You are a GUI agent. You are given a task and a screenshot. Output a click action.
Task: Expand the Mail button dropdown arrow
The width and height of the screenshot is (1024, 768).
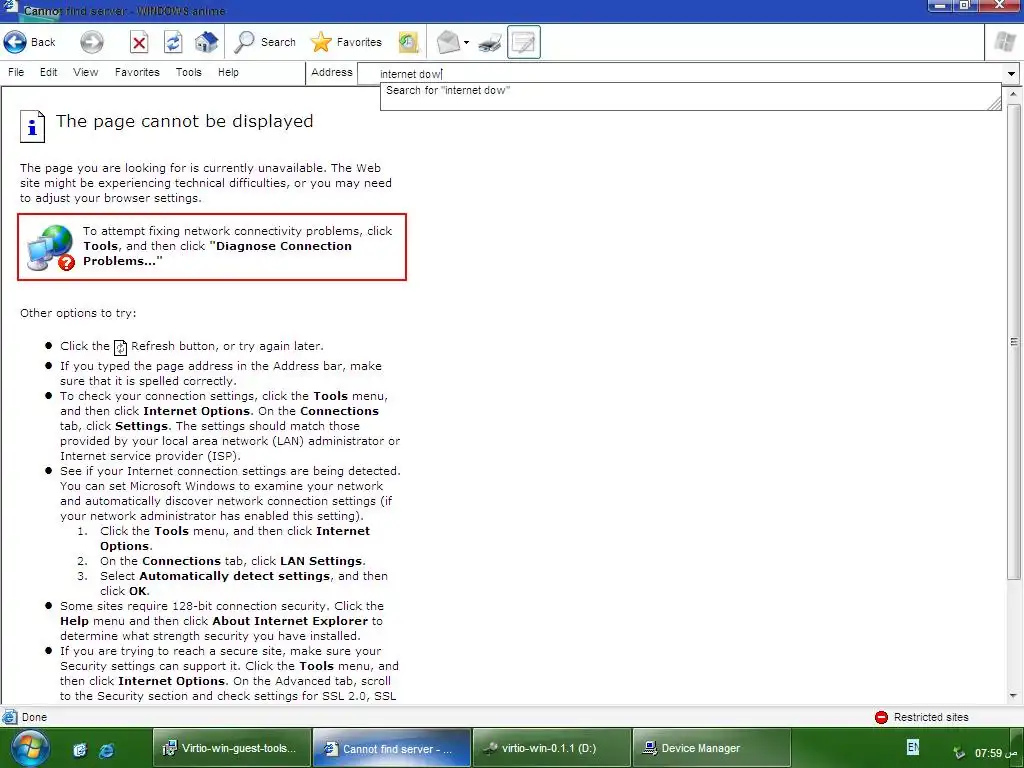pyautogui.click(x=466, y=43)
